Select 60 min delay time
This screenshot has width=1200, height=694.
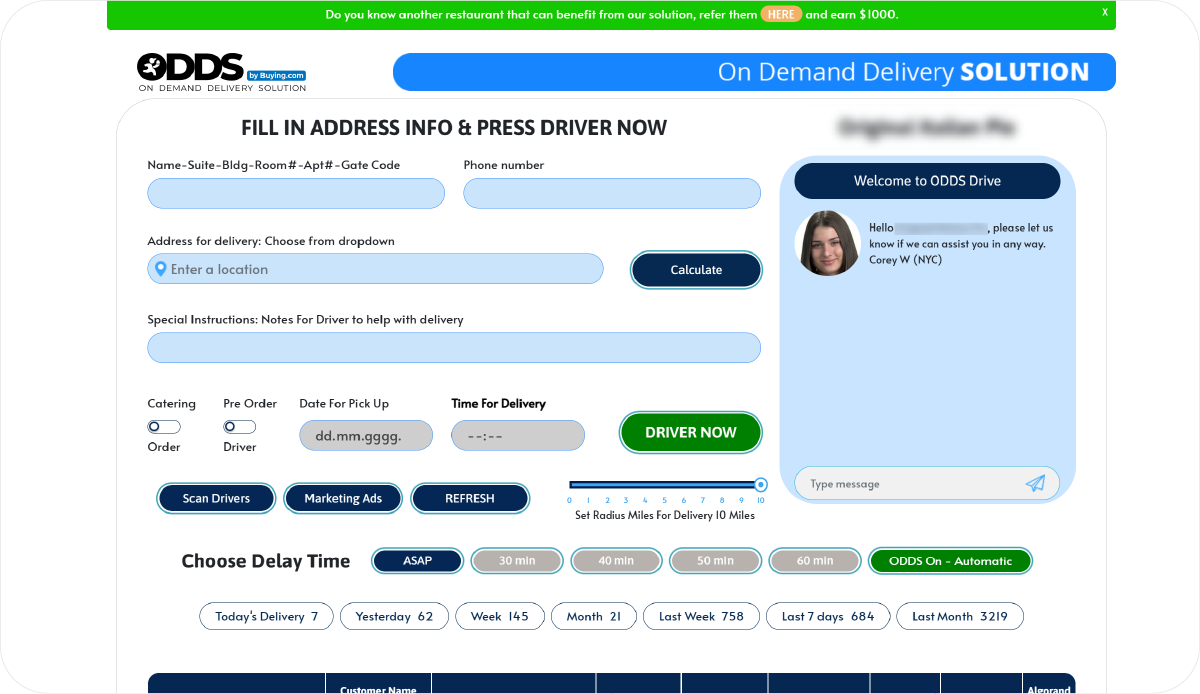click(815, 561)
